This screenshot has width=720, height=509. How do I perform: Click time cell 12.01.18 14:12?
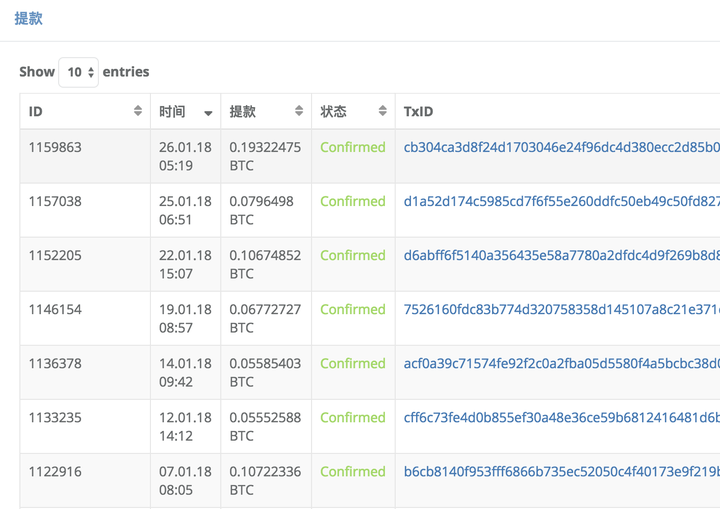pos(186,427)
